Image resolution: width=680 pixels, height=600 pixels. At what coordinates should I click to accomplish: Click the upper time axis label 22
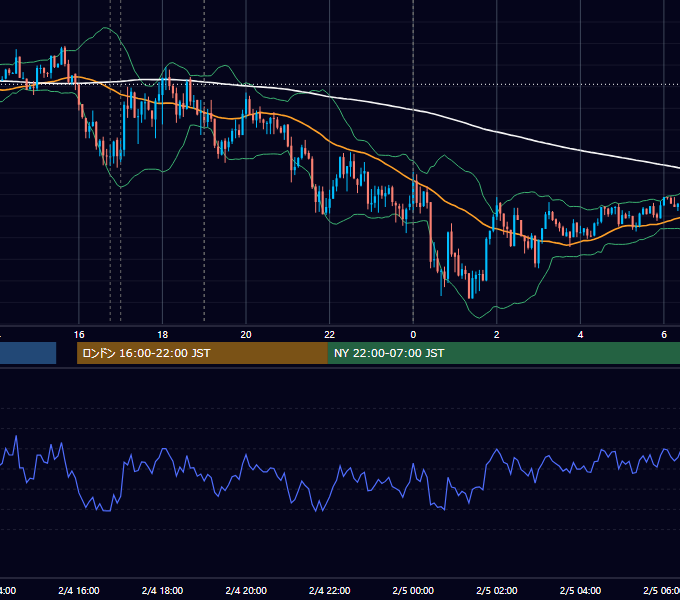point(330,335)
